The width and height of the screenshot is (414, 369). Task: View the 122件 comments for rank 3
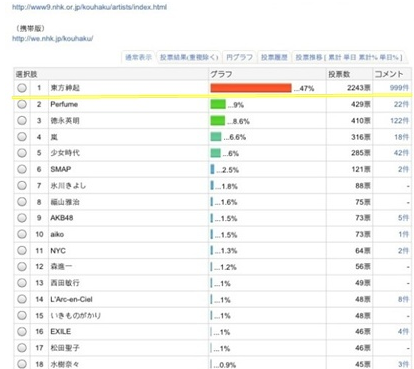(399, 121)
